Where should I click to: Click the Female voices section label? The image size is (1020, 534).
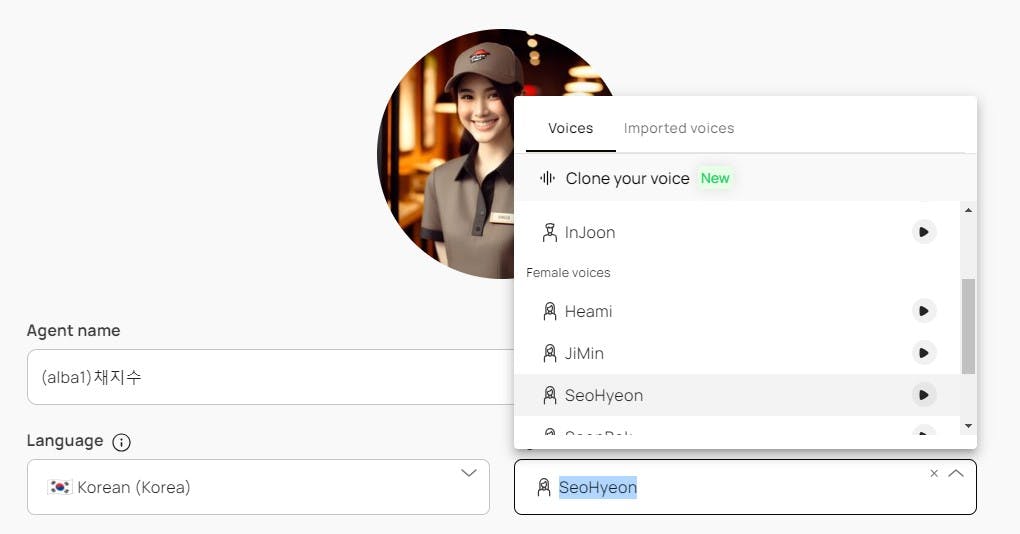pos(568,273)
